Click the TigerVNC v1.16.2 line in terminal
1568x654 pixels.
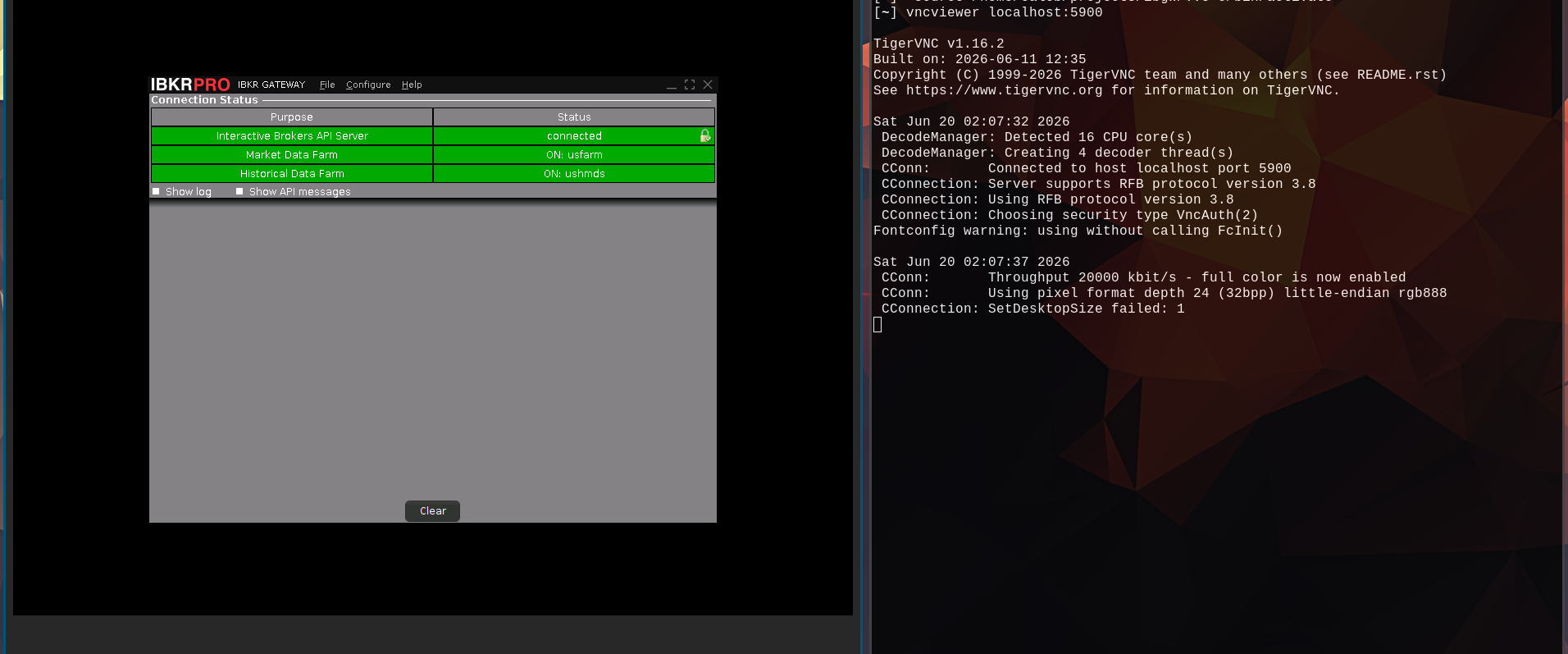(x=938, y=43)
